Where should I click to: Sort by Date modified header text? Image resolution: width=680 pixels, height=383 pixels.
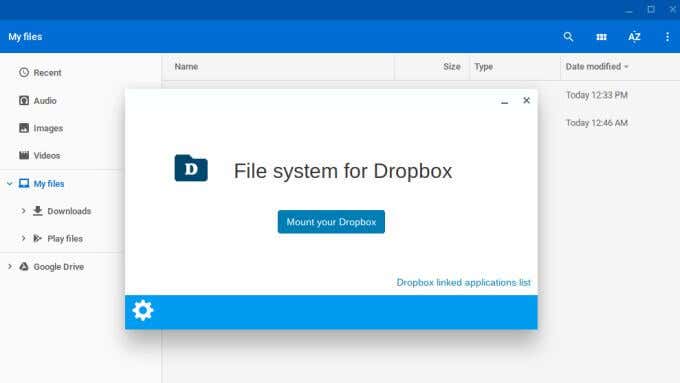click(593, 66)
